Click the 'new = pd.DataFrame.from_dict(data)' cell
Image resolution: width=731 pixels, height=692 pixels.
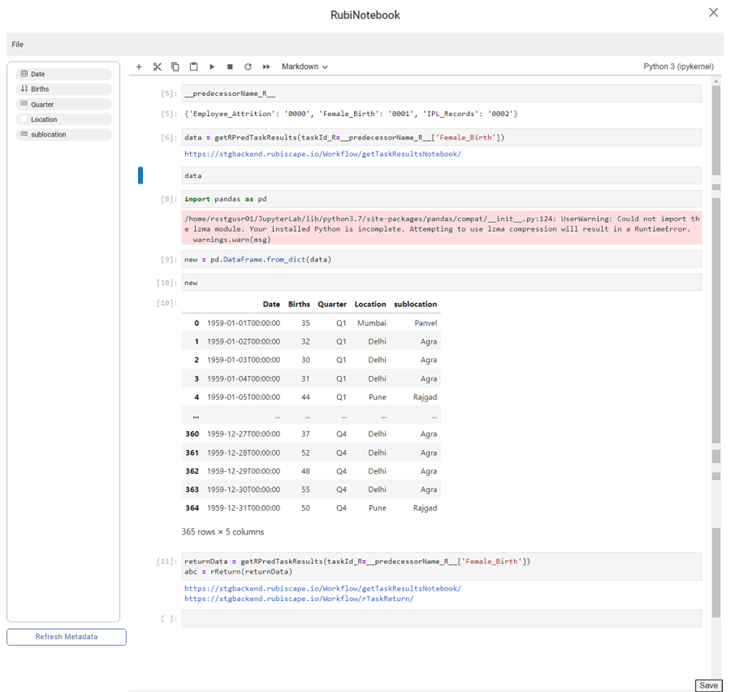coord(441,259)
